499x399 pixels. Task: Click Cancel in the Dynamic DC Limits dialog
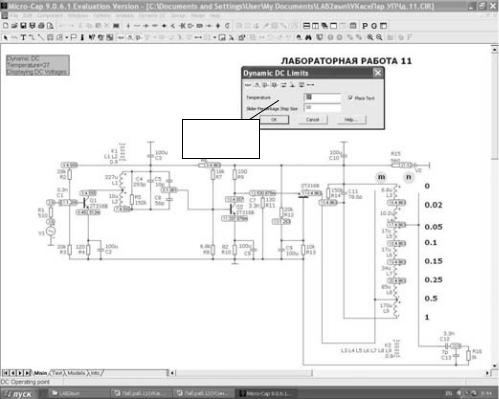(x=312, y=119)
